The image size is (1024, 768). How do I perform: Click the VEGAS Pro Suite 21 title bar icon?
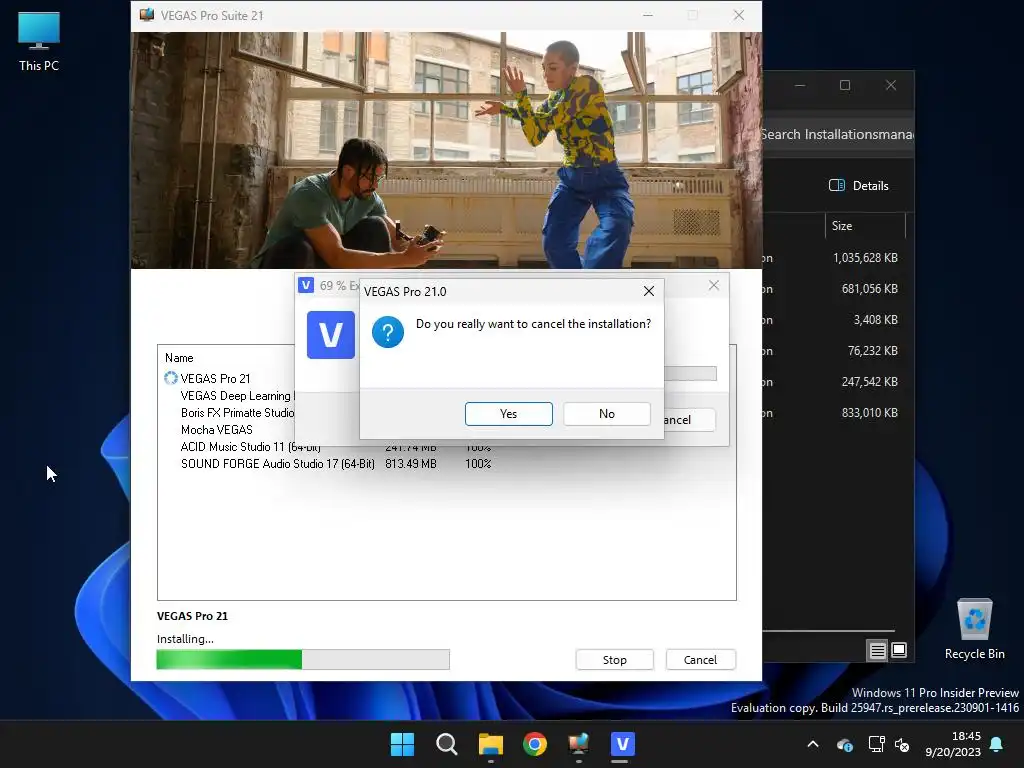point(147,15)
